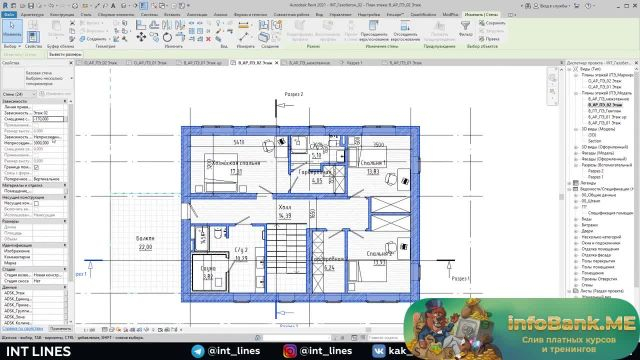Click the Properties palette ribbon icon
Viewport: 640px width, 360px height.
pyautogui.click(x=33, y=37)
